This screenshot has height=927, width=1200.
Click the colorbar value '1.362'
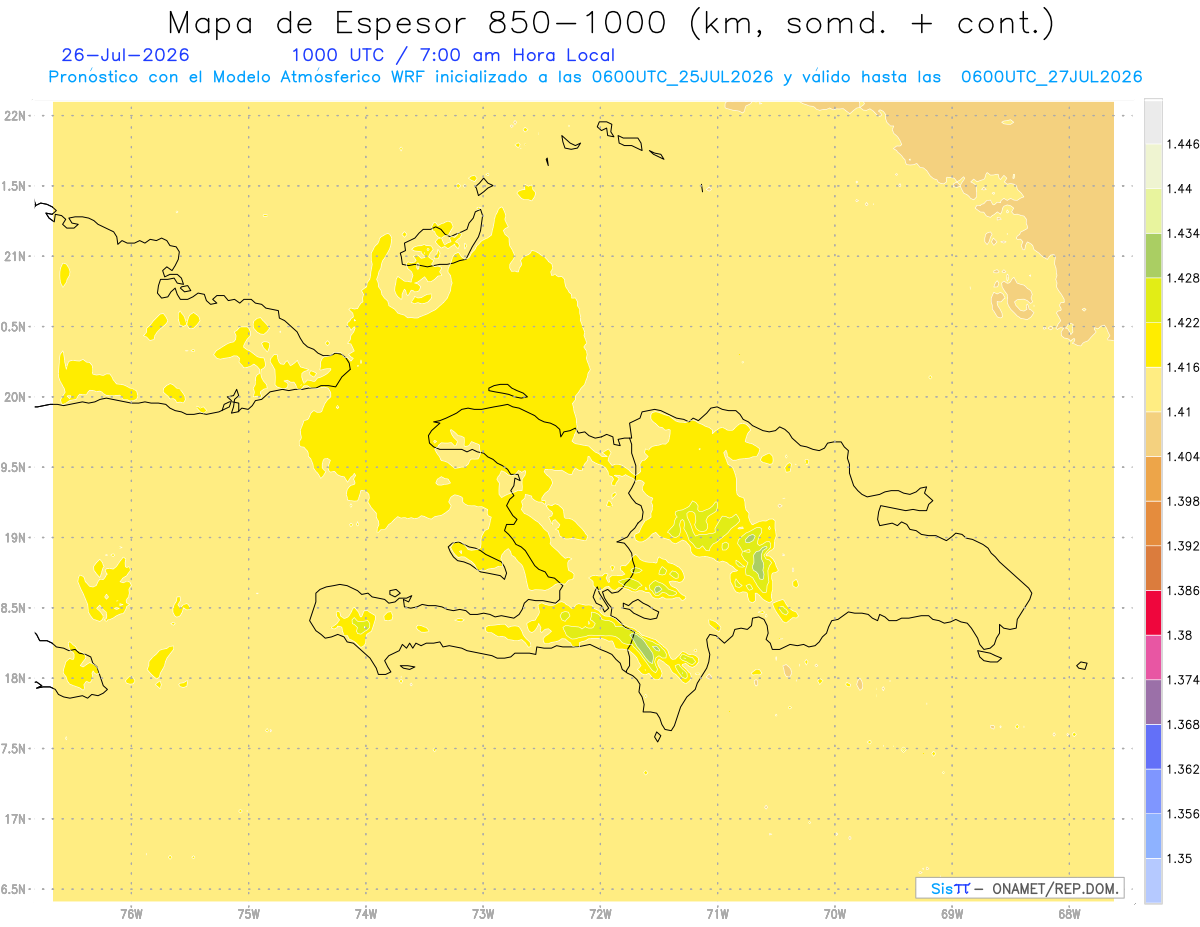pyautogui.click(x=1183, y=769)
